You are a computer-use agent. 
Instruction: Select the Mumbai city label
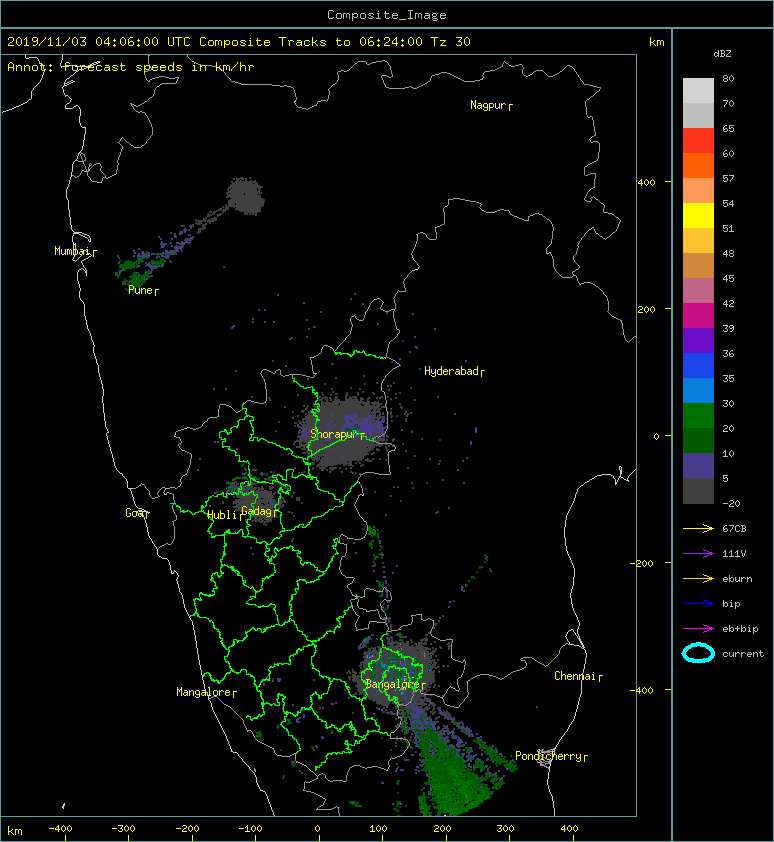[75, 251]
